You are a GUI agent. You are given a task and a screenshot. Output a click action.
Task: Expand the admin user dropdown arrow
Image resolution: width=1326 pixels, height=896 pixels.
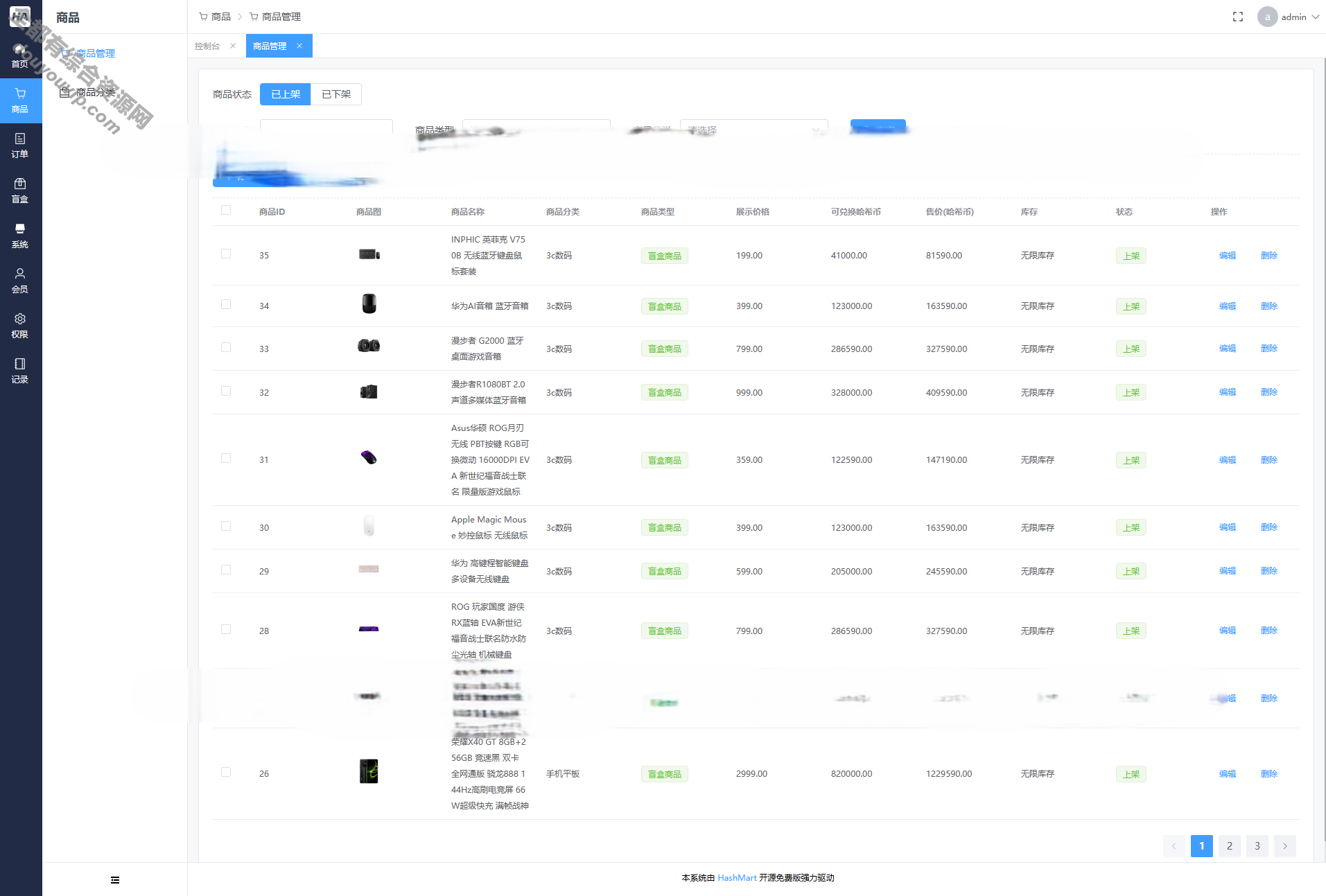click(x=1316, y=17)
